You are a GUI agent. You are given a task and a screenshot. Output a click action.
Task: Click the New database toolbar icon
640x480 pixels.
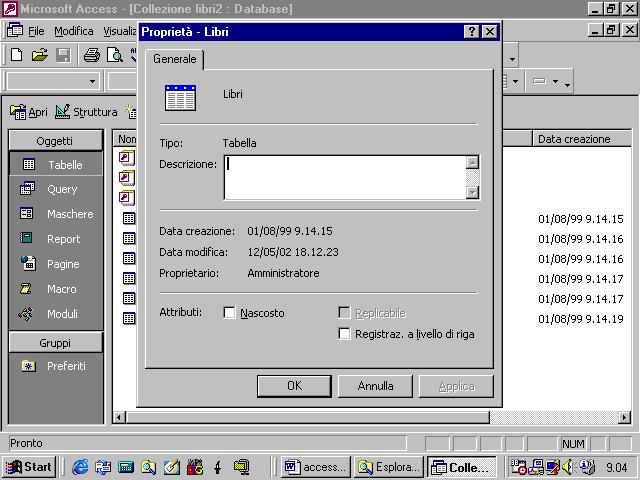(16, 55)
